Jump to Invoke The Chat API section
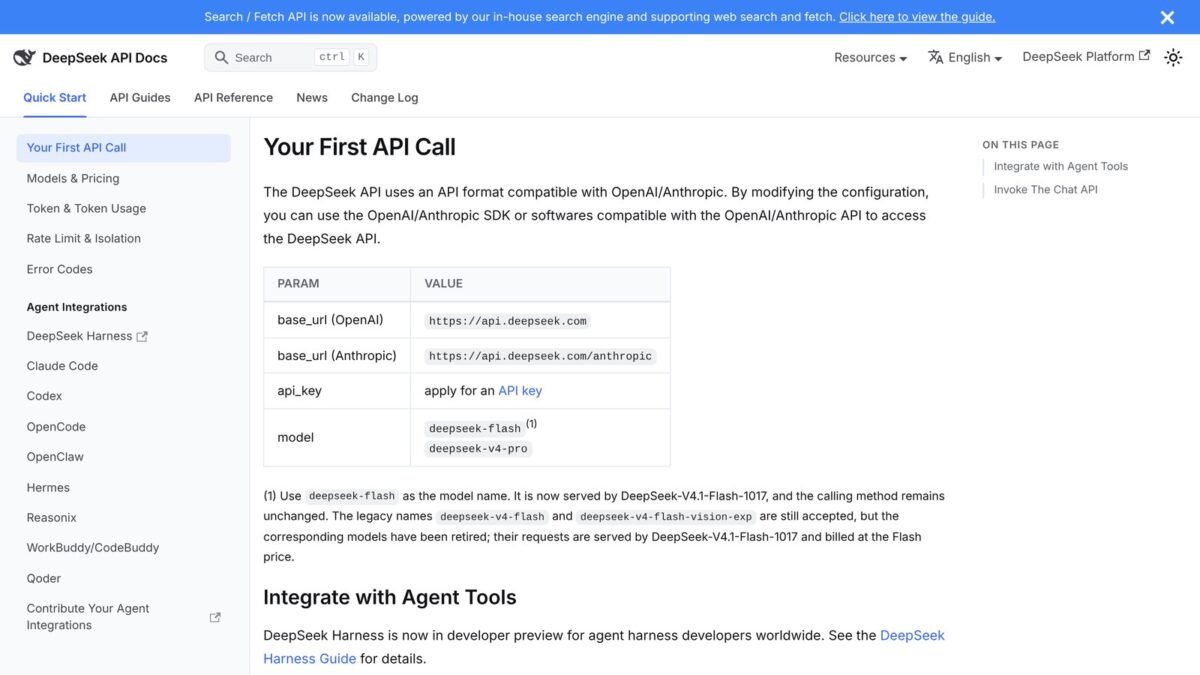This screenshot has height=675, width=1200. tap(1045, 190)
